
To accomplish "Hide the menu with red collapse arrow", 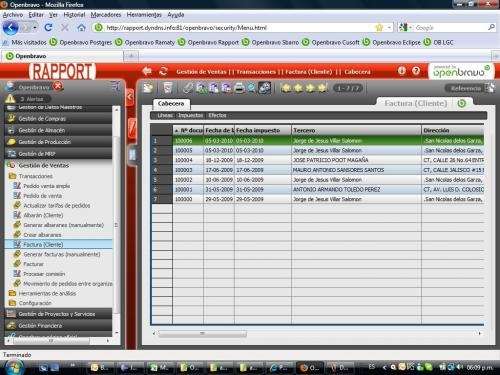I will pos(130,97).
